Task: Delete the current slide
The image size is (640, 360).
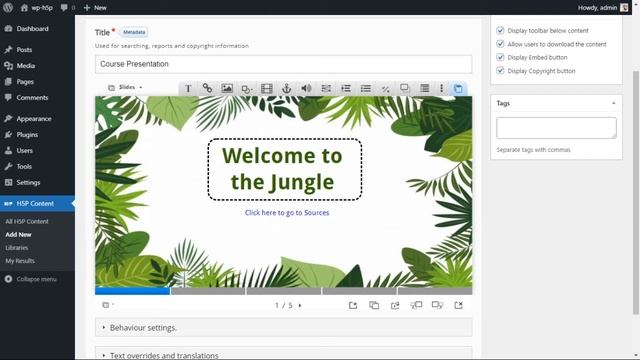Action: point(458,305)
